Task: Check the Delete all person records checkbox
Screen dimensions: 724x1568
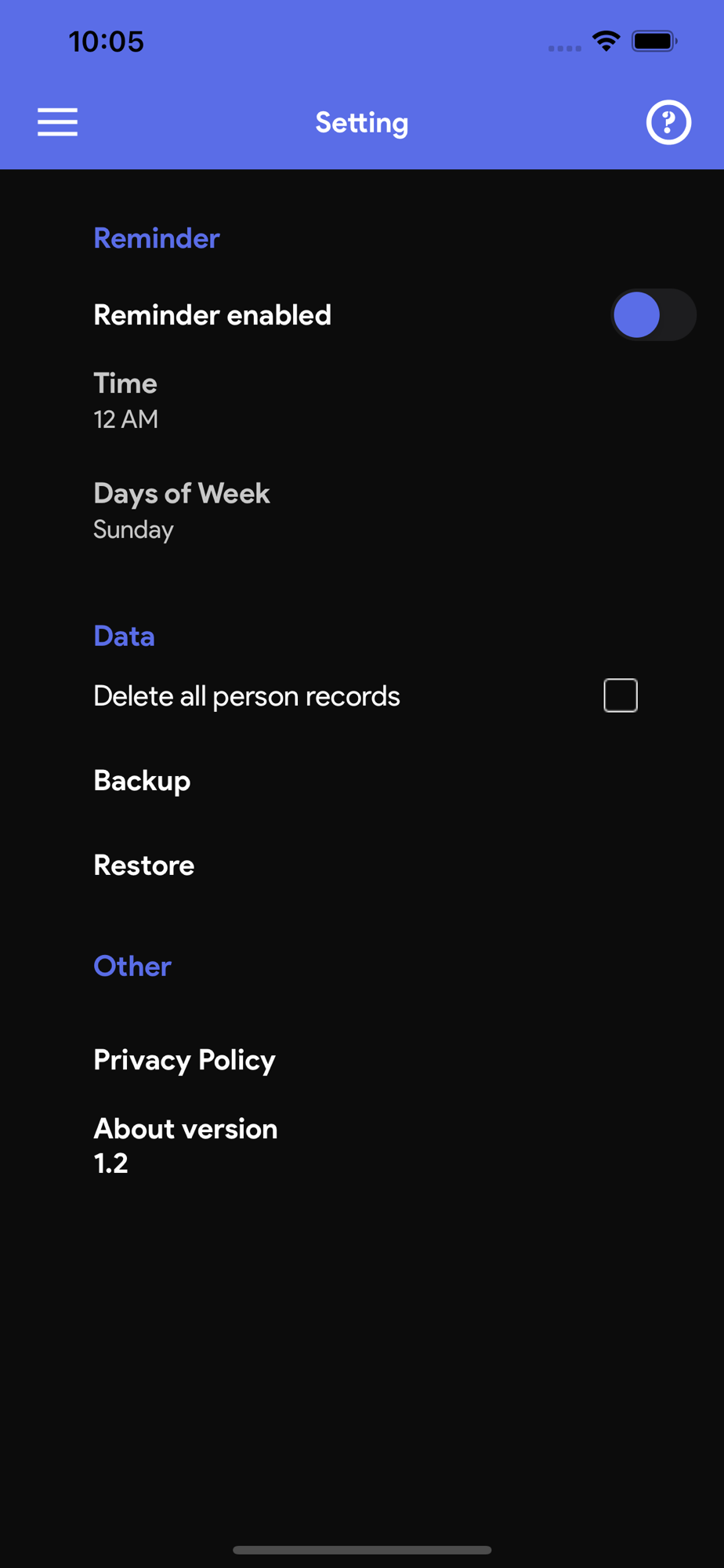Action: pyautogui.click(x=620, y=695)
